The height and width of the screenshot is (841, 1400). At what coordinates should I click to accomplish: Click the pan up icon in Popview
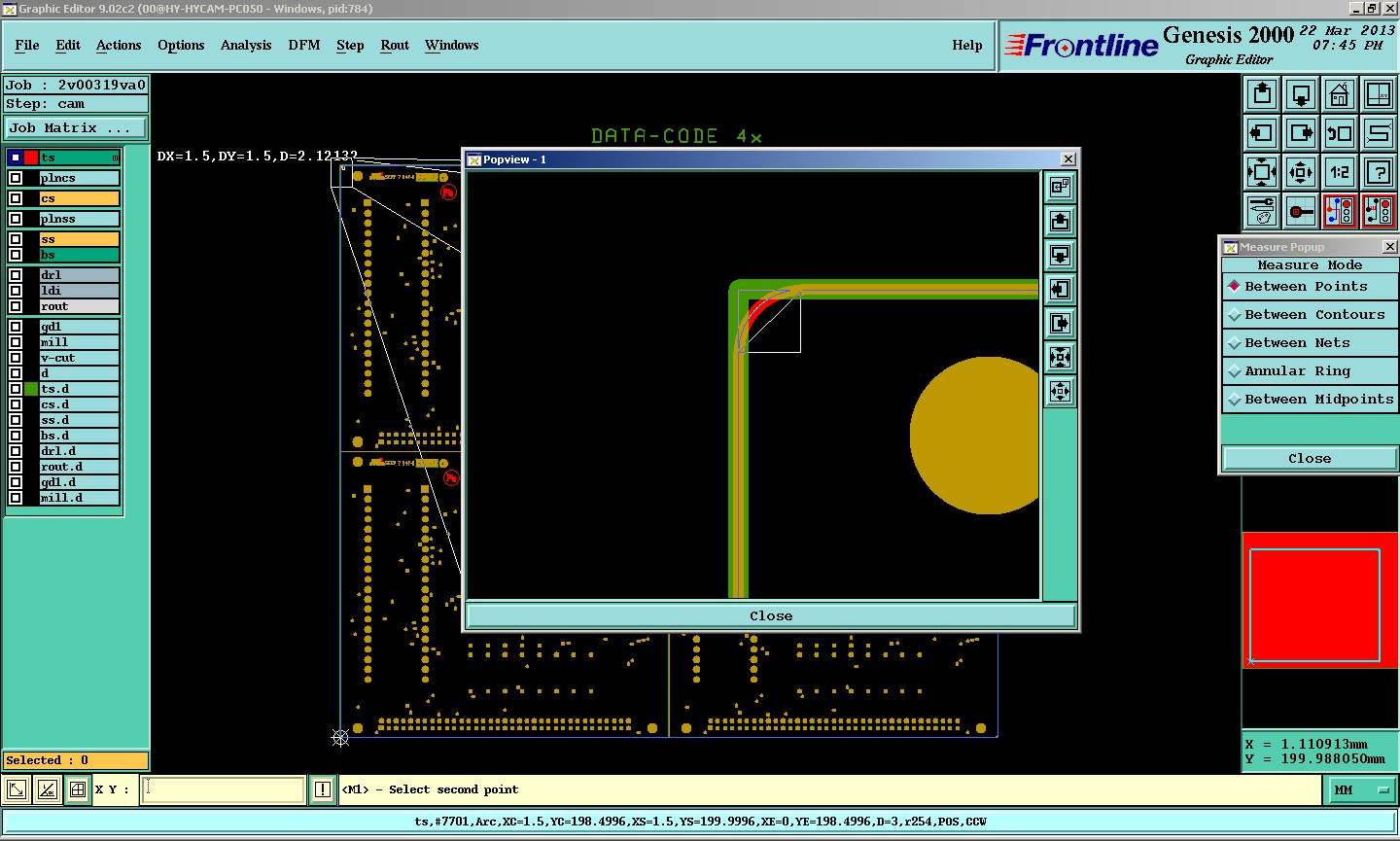pos(1060,222)
